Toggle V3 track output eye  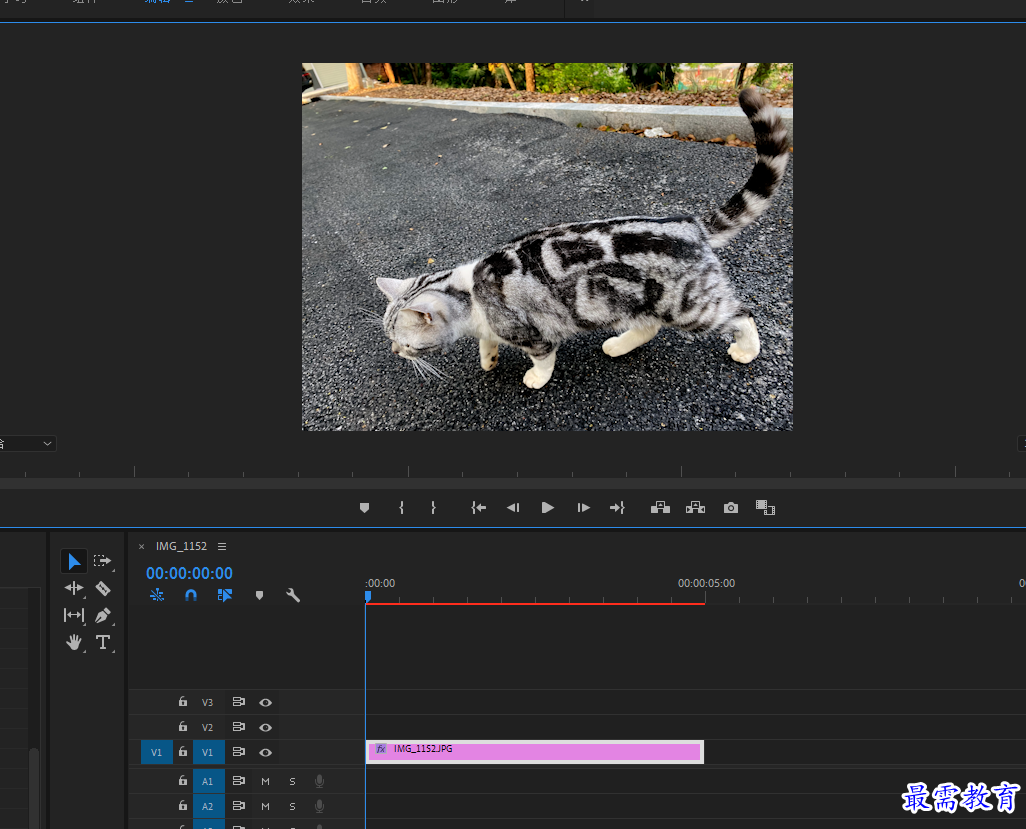pos(265,702)
